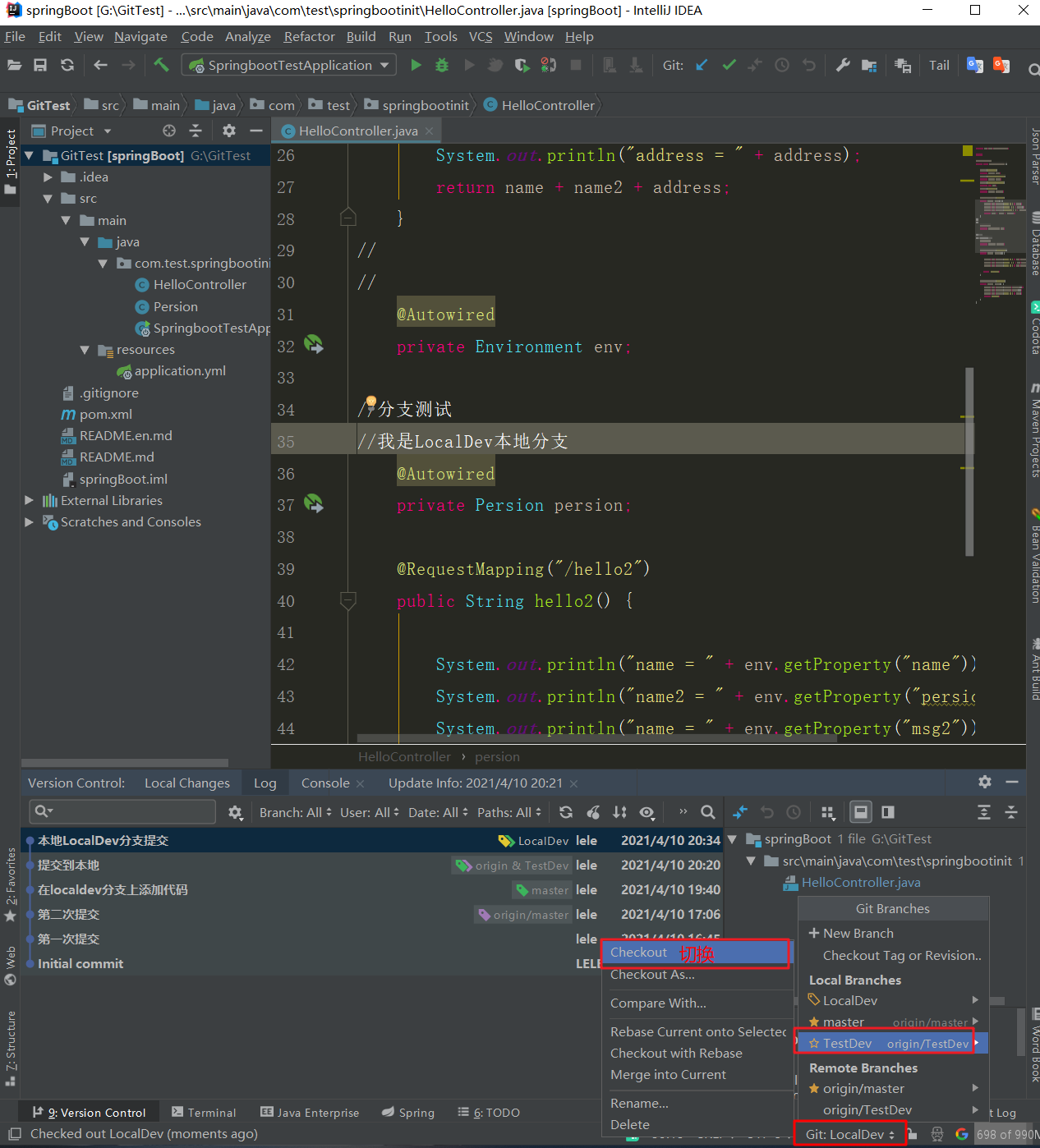Screen dimensions: 1040x1148
Task: Open the search field in the Log toolbar
Action: pos(708,811)
